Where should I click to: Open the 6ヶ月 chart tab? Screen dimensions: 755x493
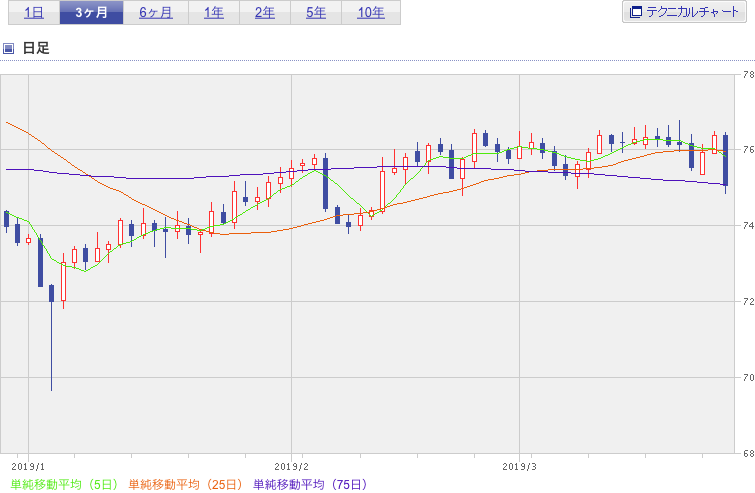point(156,13)
